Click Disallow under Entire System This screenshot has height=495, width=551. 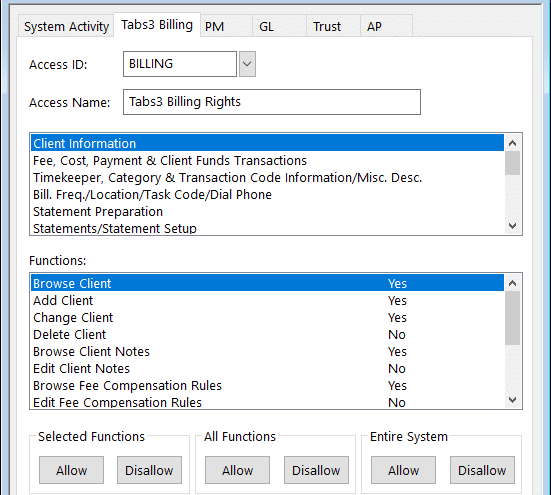[482, 470]
